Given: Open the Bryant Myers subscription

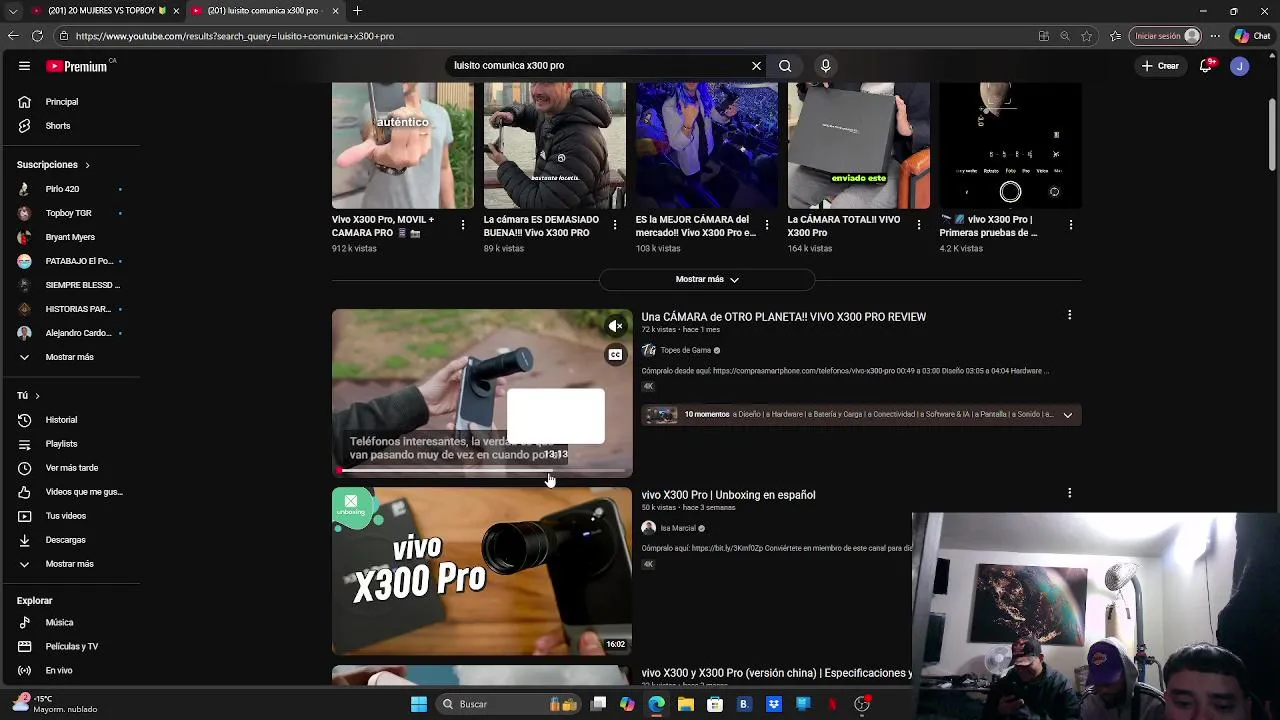Looking at the screenshot, I should [x=70, y=237].
